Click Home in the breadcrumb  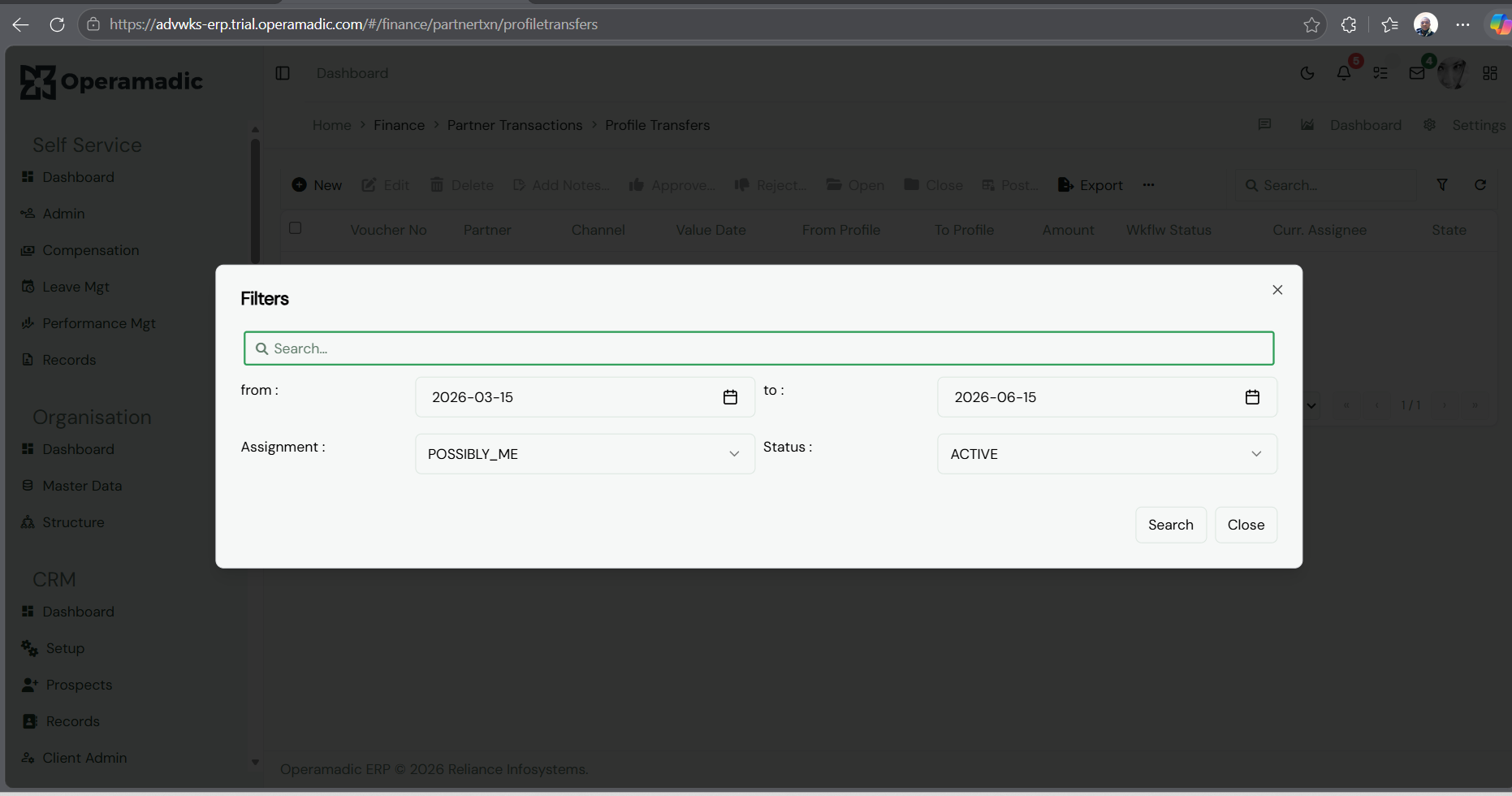[x=331, y=125]
